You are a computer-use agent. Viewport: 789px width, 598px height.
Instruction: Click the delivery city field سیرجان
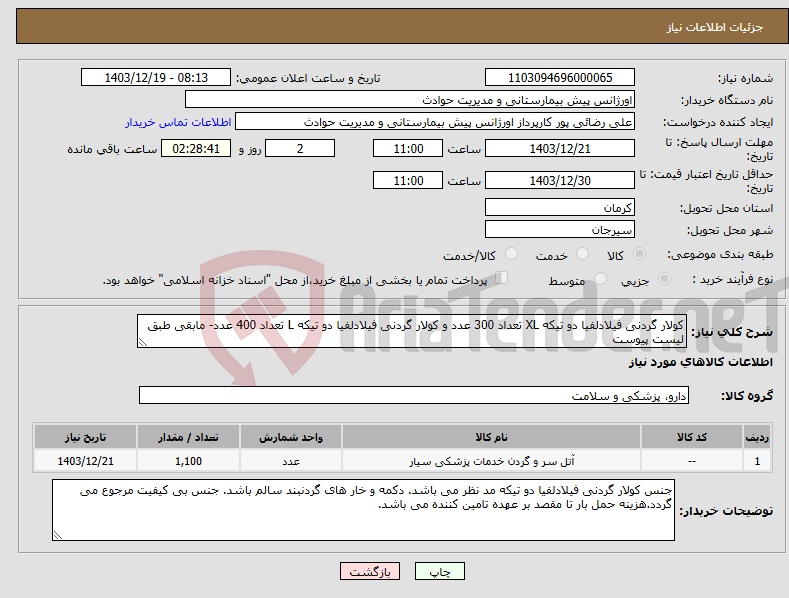point(560,230)
